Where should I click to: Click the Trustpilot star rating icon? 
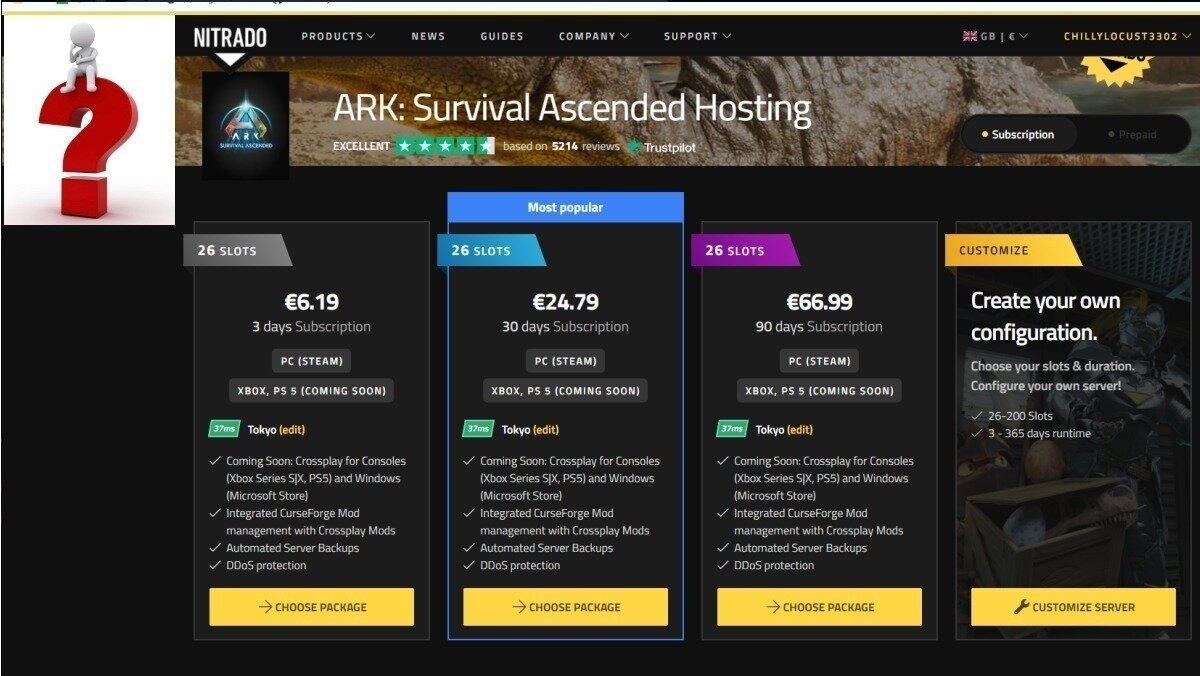445,145
